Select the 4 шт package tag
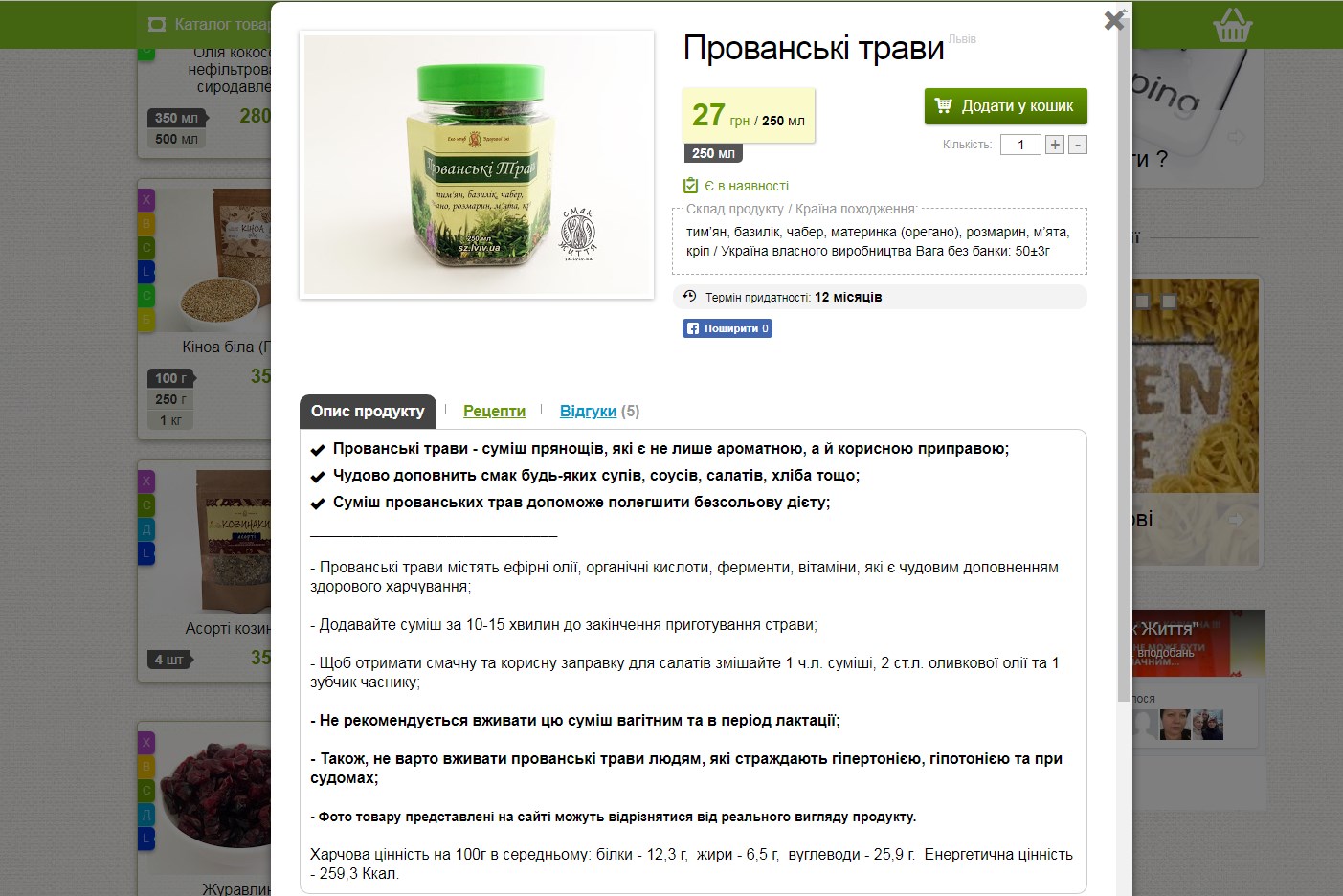 [x=168, y=660]
